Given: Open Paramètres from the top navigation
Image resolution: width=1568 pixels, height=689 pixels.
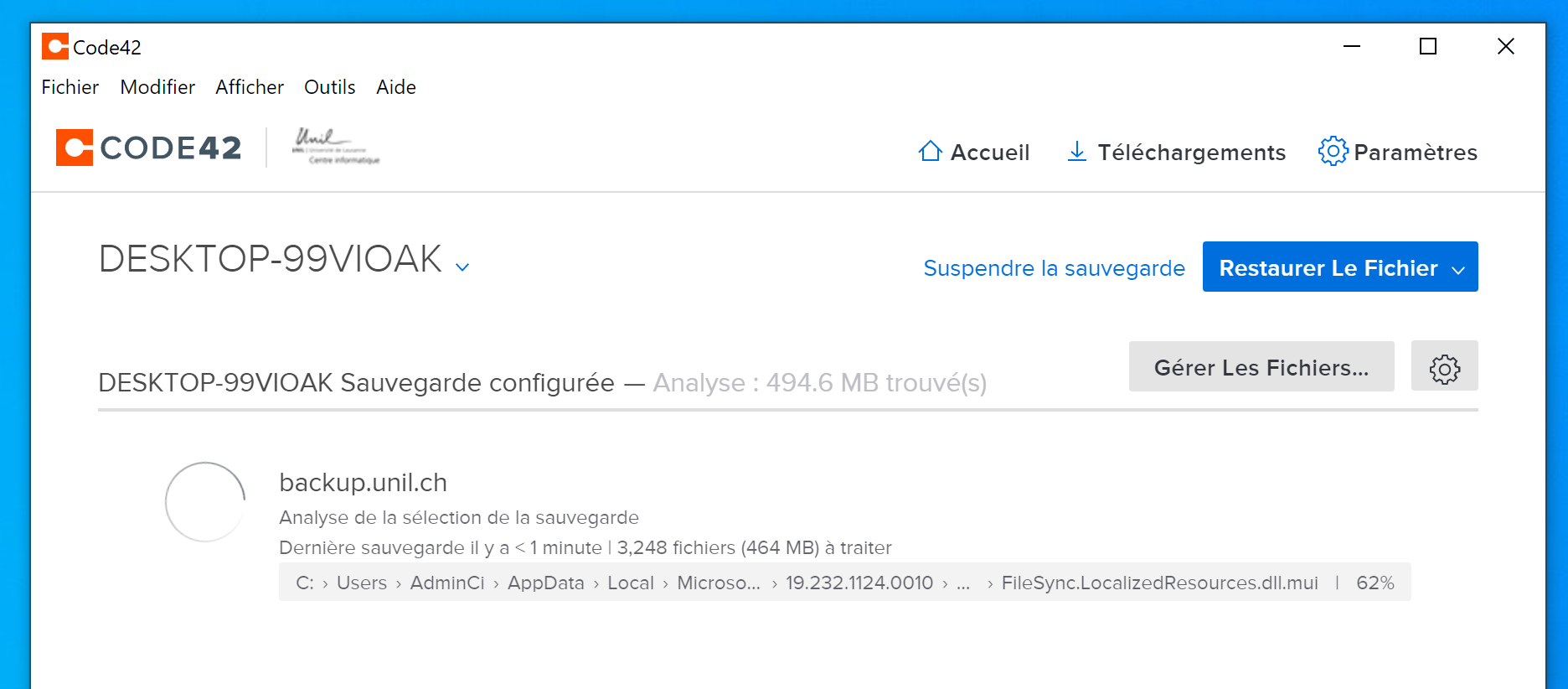Looking at the screenshot, I should pyautogui.click(x=1397, y=152).
